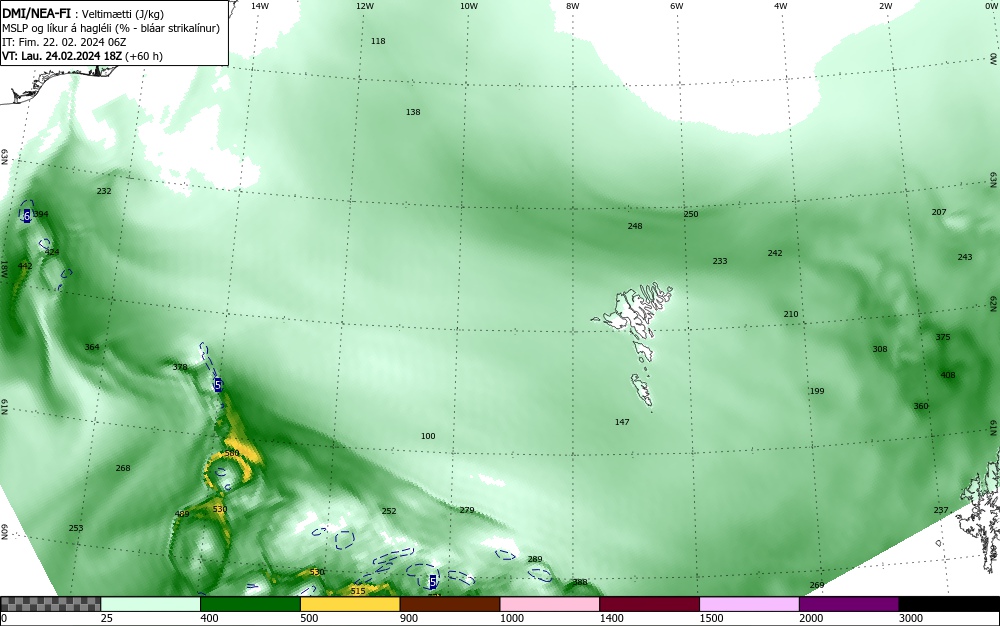Click the CAPE value 489
Image resolution: width=1000 pixels, height=626 pixels.
[182, 514]
